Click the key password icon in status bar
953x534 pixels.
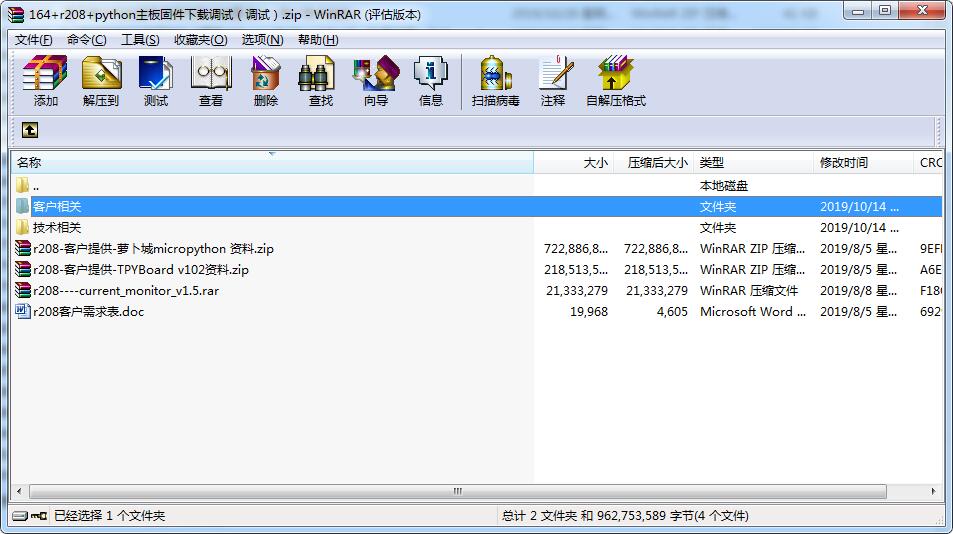[39, 516]
